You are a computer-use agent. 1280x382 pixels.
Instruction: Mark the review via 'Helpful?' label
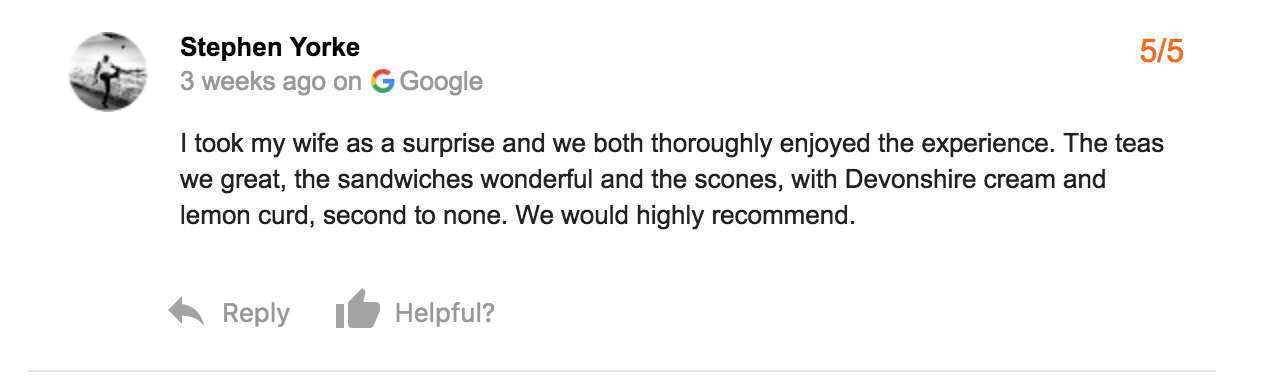pyautogui.click(x=445, y=313)
